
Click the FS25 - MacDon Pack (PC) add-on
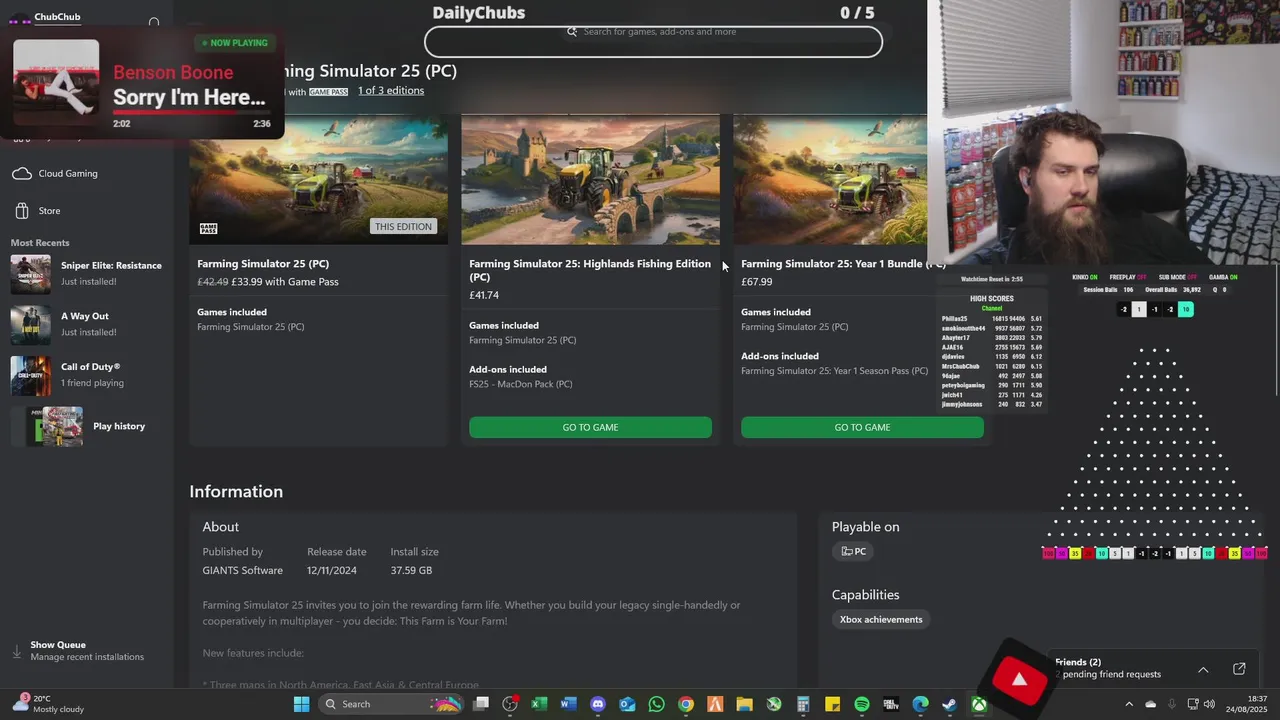[x=521, y=384]
